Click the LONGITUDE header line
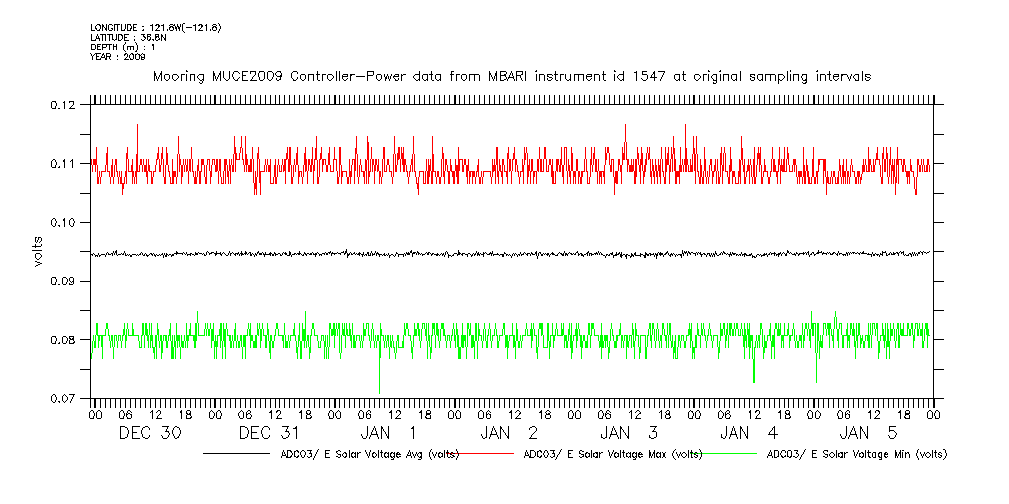 coord(155,27)
